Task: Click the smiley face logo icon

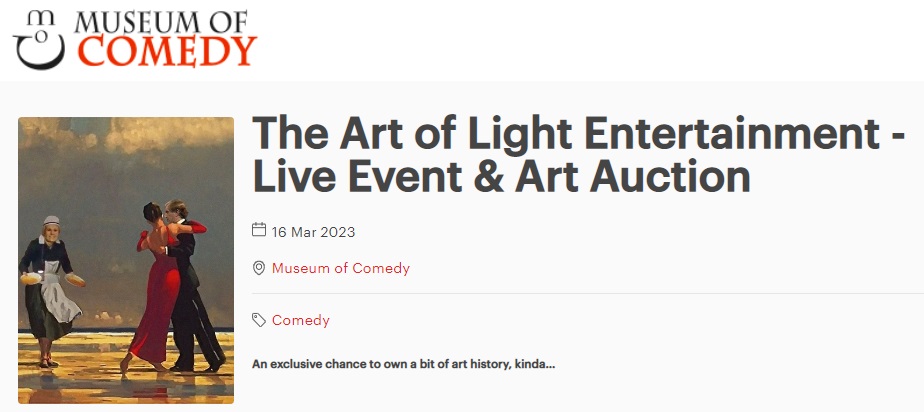Action: click(x=37, y=38)
